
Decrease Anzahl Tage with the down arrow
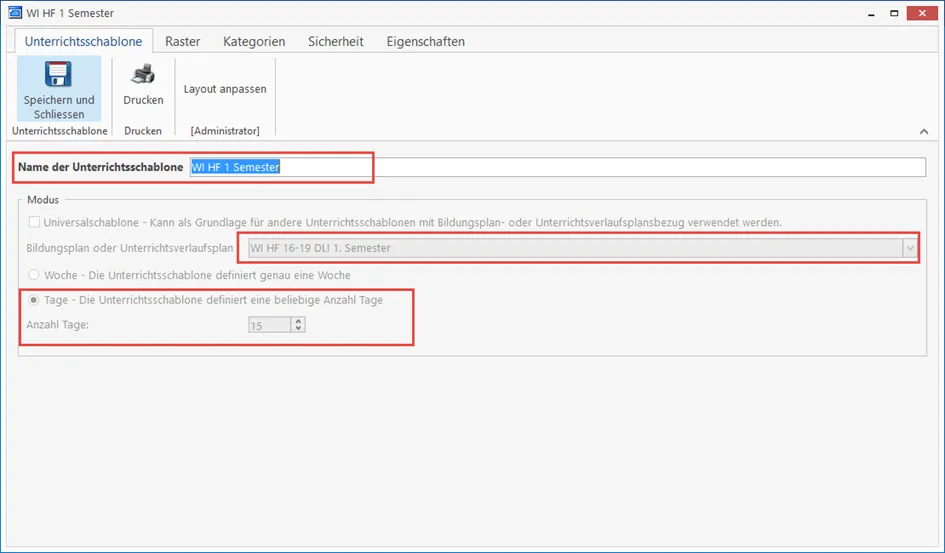click(x=298, y=329)
